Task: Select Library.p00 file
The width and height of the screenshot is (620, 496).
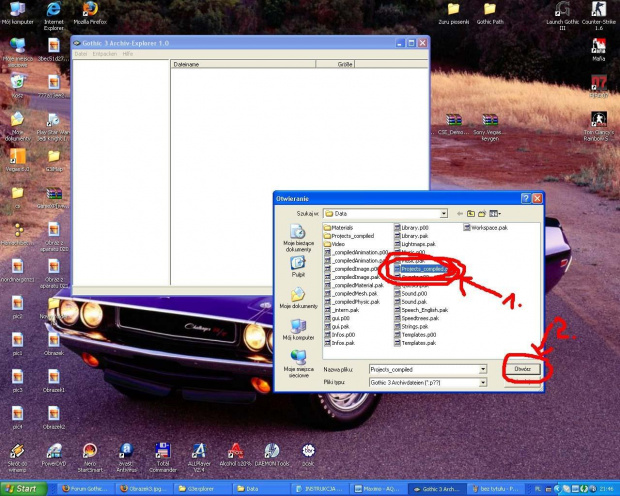Action: pos(411,227)
